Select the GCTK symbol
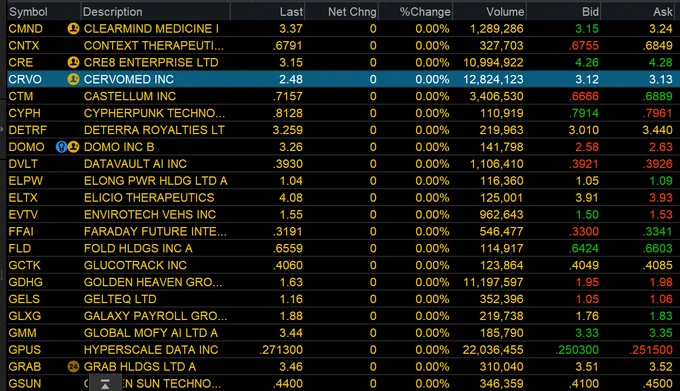Image resolution: width=680 pixels, height=391 pixels. 24,265
